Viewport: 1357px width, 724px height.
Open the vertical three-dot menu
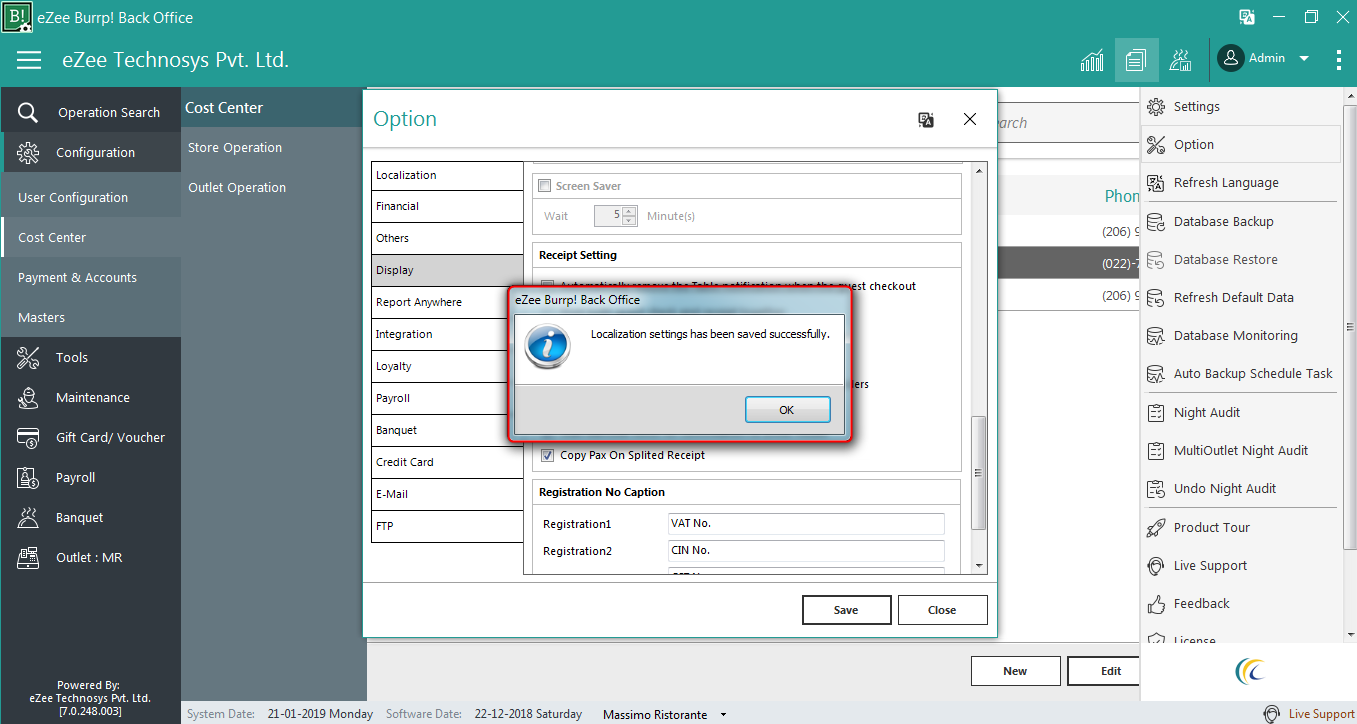[x=1339, y=59]
